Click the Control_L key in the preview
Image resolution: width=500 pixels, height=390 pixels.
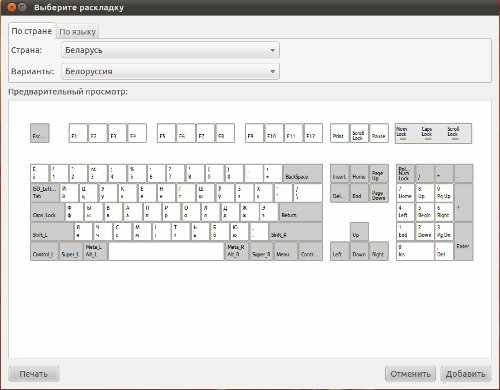click(x=44, y=251)
